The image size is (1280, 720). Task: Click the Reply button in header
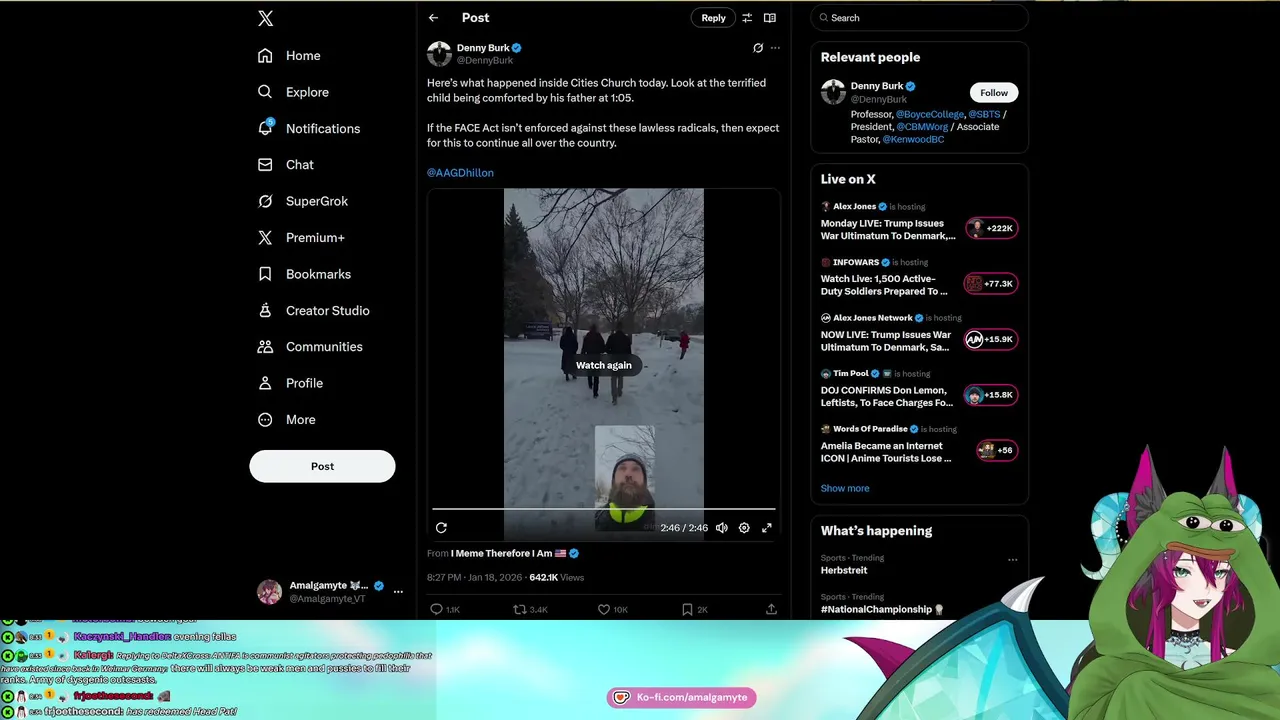point(713,18)
